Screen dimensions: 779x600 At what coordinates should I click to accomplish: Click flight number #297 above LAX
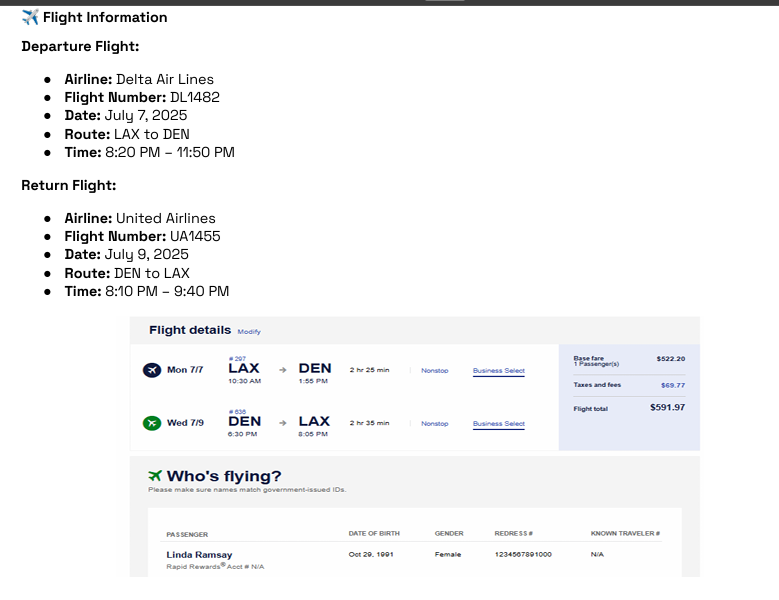coord(237,358)
